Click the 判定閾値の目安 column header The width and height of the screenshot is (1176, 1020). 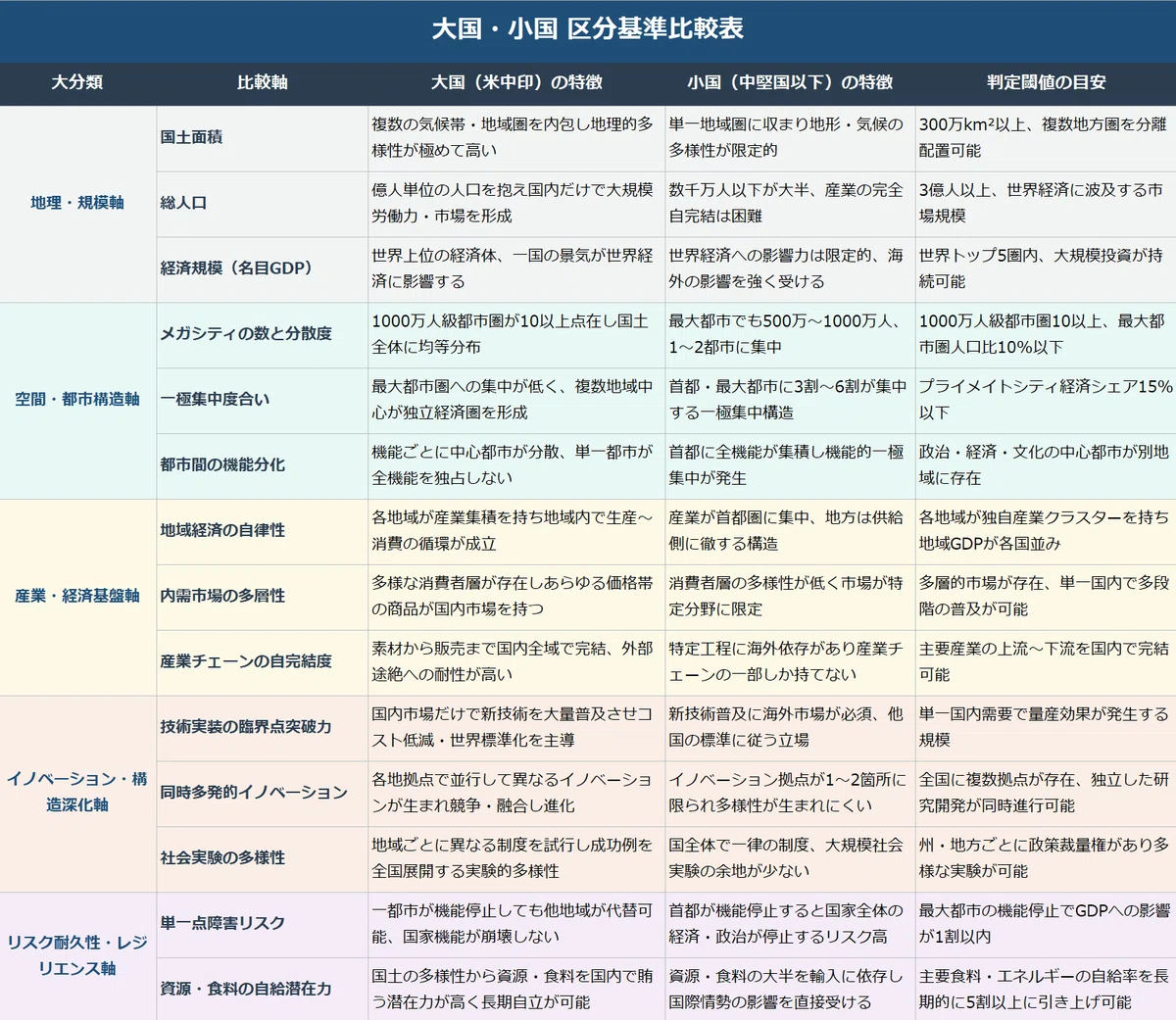(x=1046, y=82)
